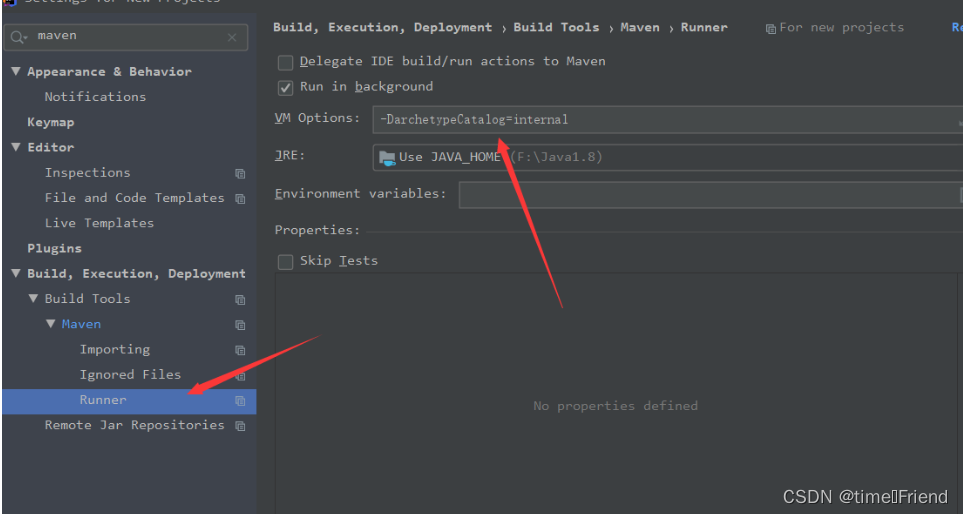Image resolution: width=963 pixels, height=514 pixels.
Task: Click project-level icon beside Runner
Action: click(240, 401)
